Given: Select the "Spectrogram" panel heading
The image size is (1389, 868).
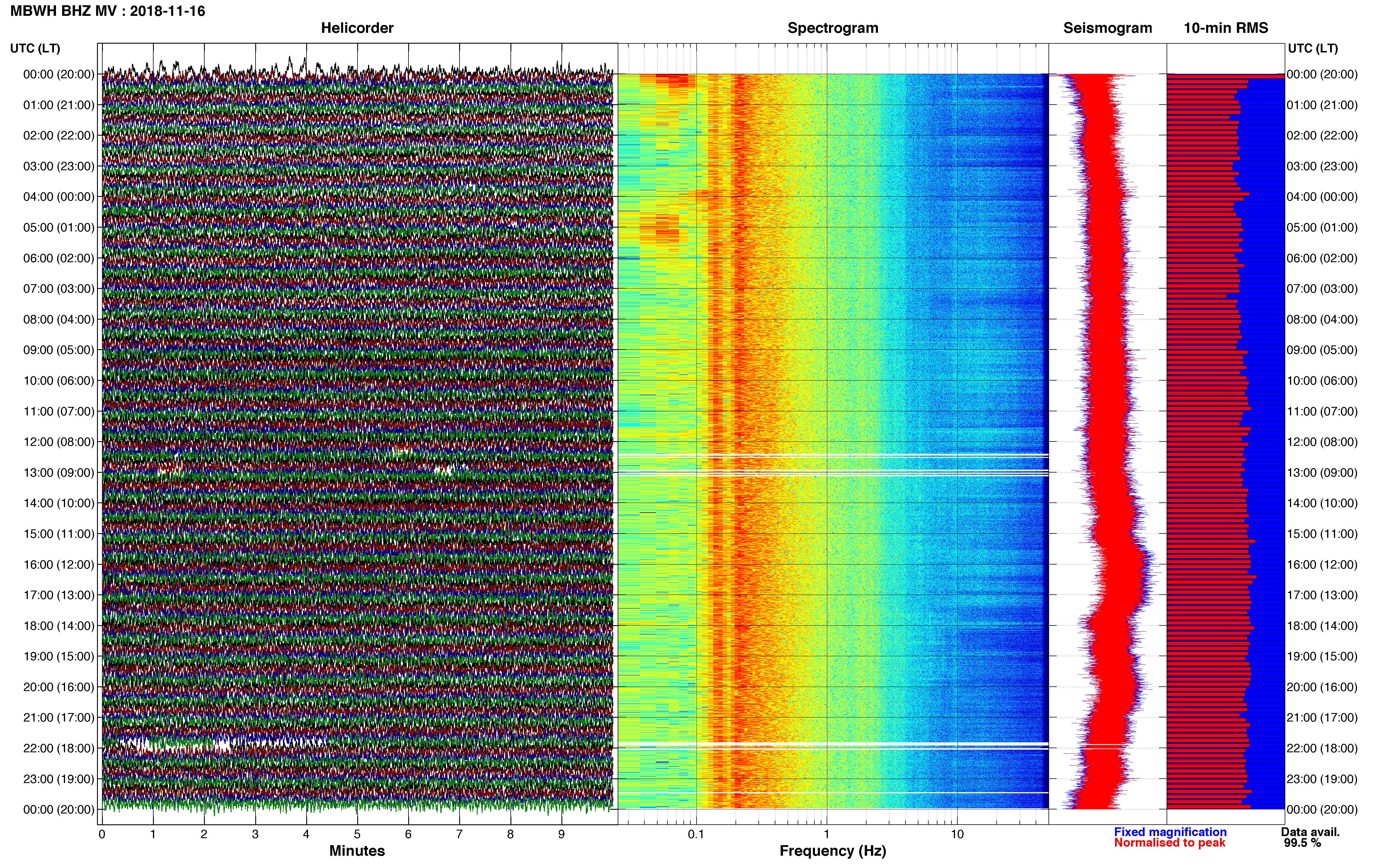Looking at the screenshot, I should click(833, 28).
